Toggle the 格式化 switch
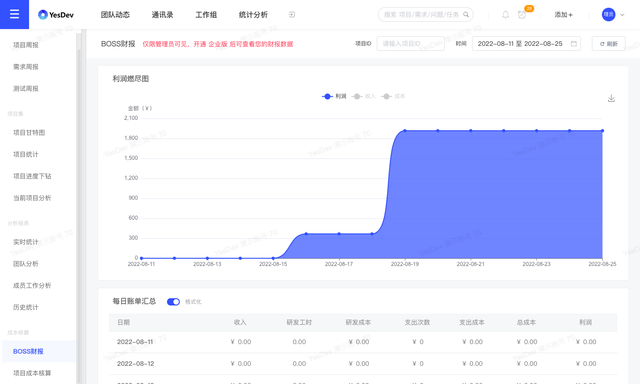The height and width of the screenshot is (384, 640). (x=173, y=302)
